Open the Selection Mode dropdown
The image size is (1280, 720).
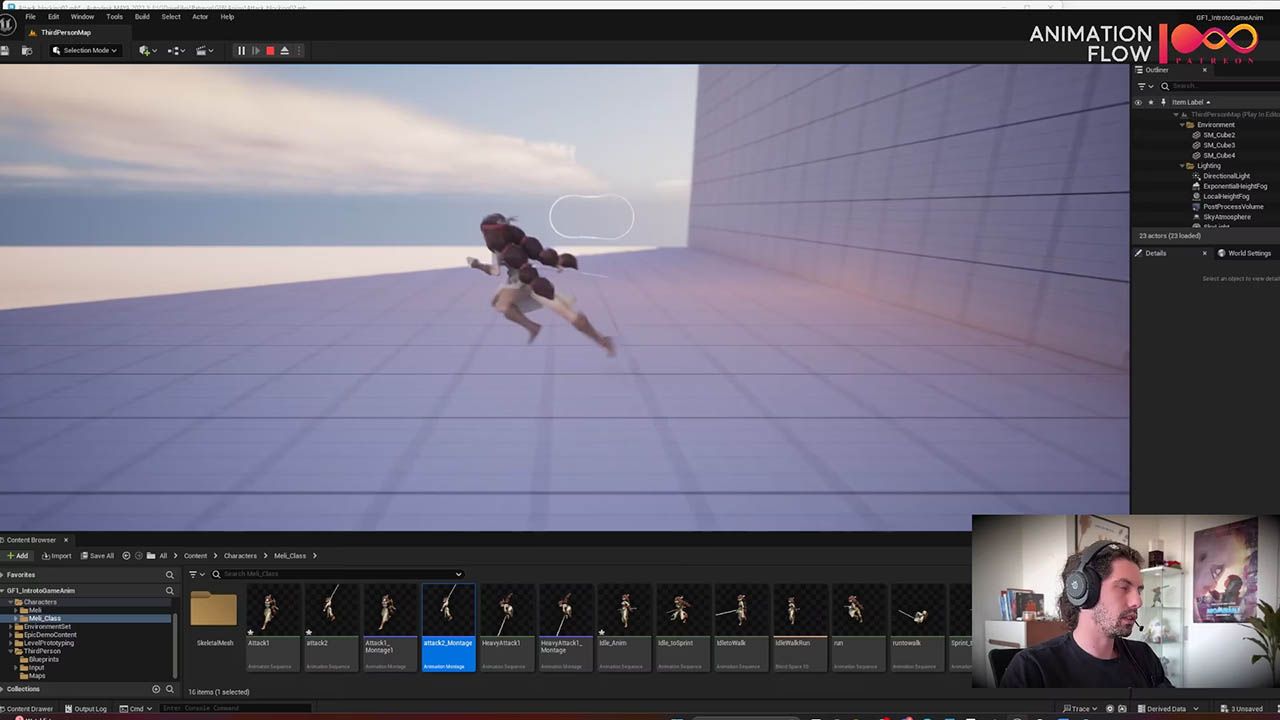(85, 50)
